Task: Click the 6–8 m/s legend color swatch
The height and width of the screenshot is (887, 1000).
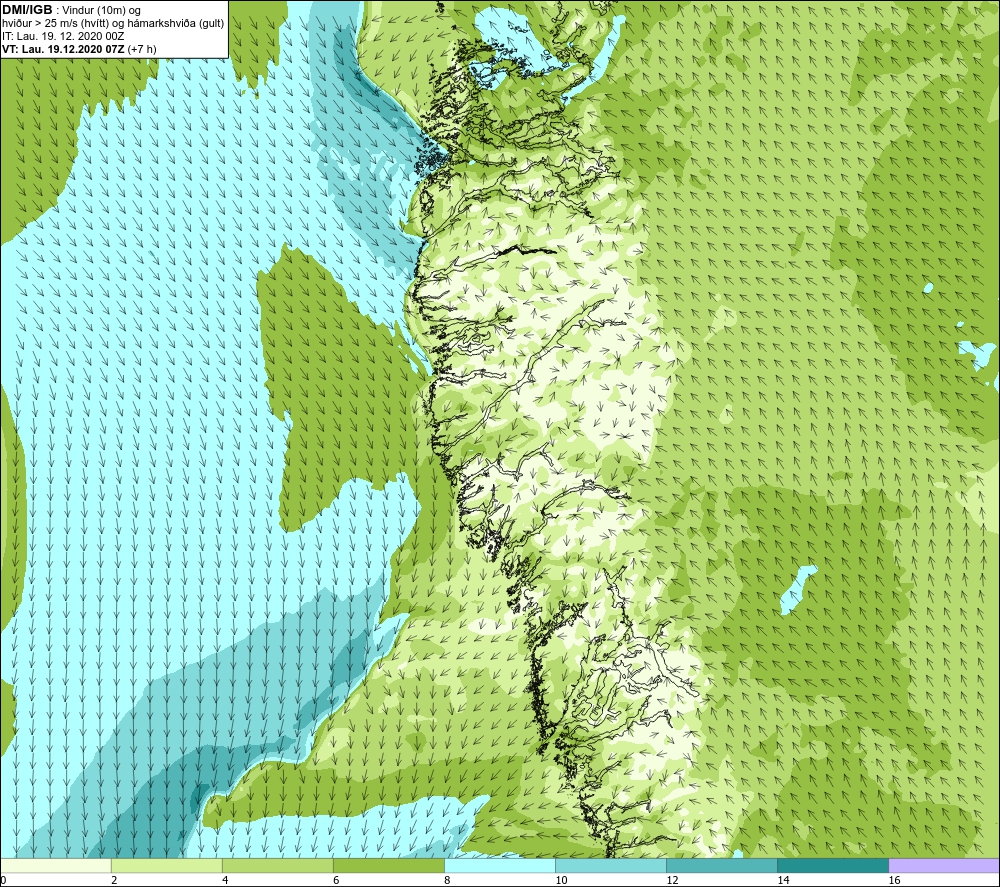Action: click(x=388, y=865)
